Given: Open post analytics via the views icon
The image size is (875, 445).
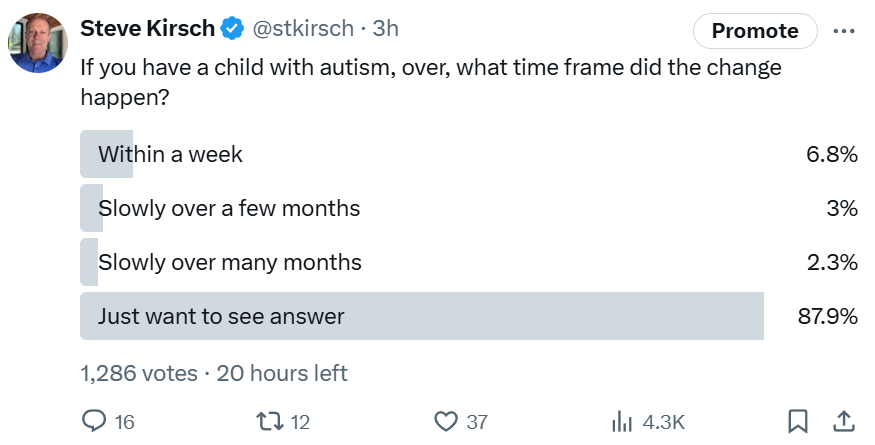Looking at the screenshot, I should click(x=623, y=422).
